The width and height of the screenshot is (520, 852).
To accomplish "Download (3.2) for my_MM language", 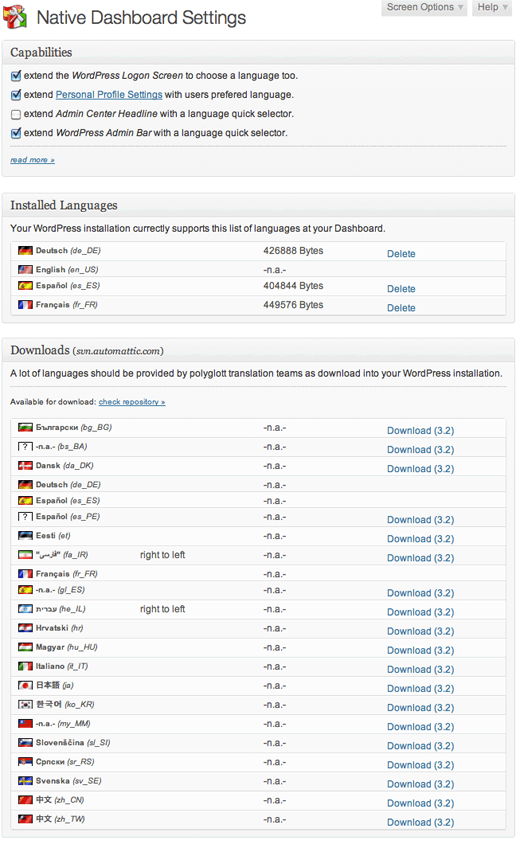I will point(421,727).
